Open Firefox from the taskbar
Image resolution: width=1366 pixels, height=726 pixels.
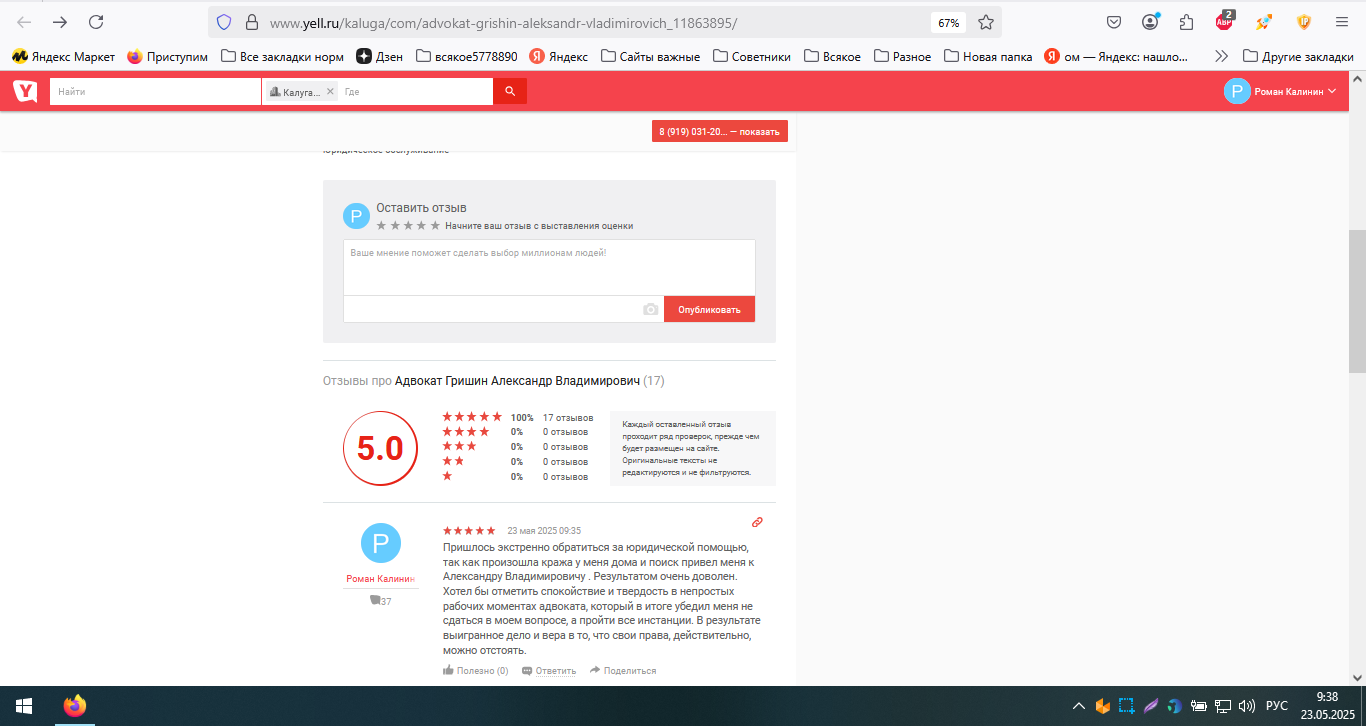74,706
